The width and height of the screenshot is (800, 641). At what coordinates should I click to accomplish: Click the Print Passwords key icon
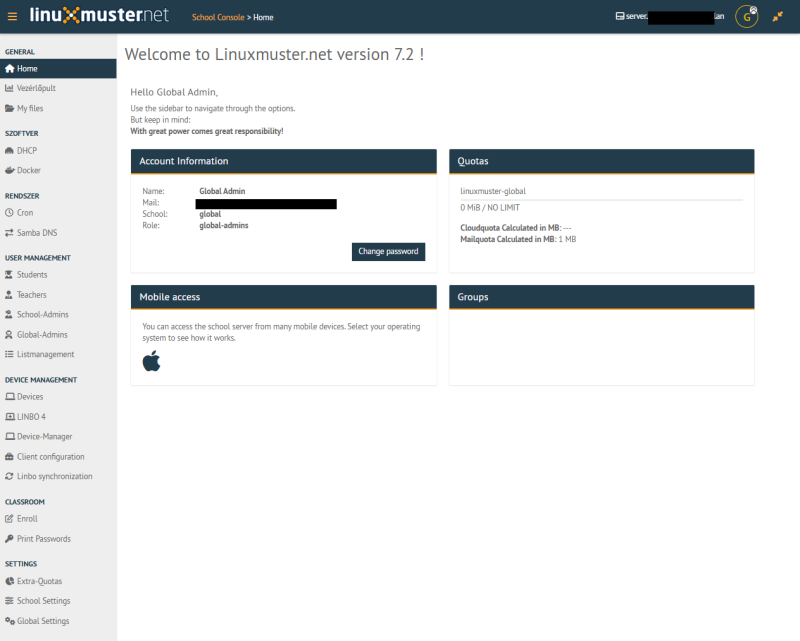tap(9, 539)
